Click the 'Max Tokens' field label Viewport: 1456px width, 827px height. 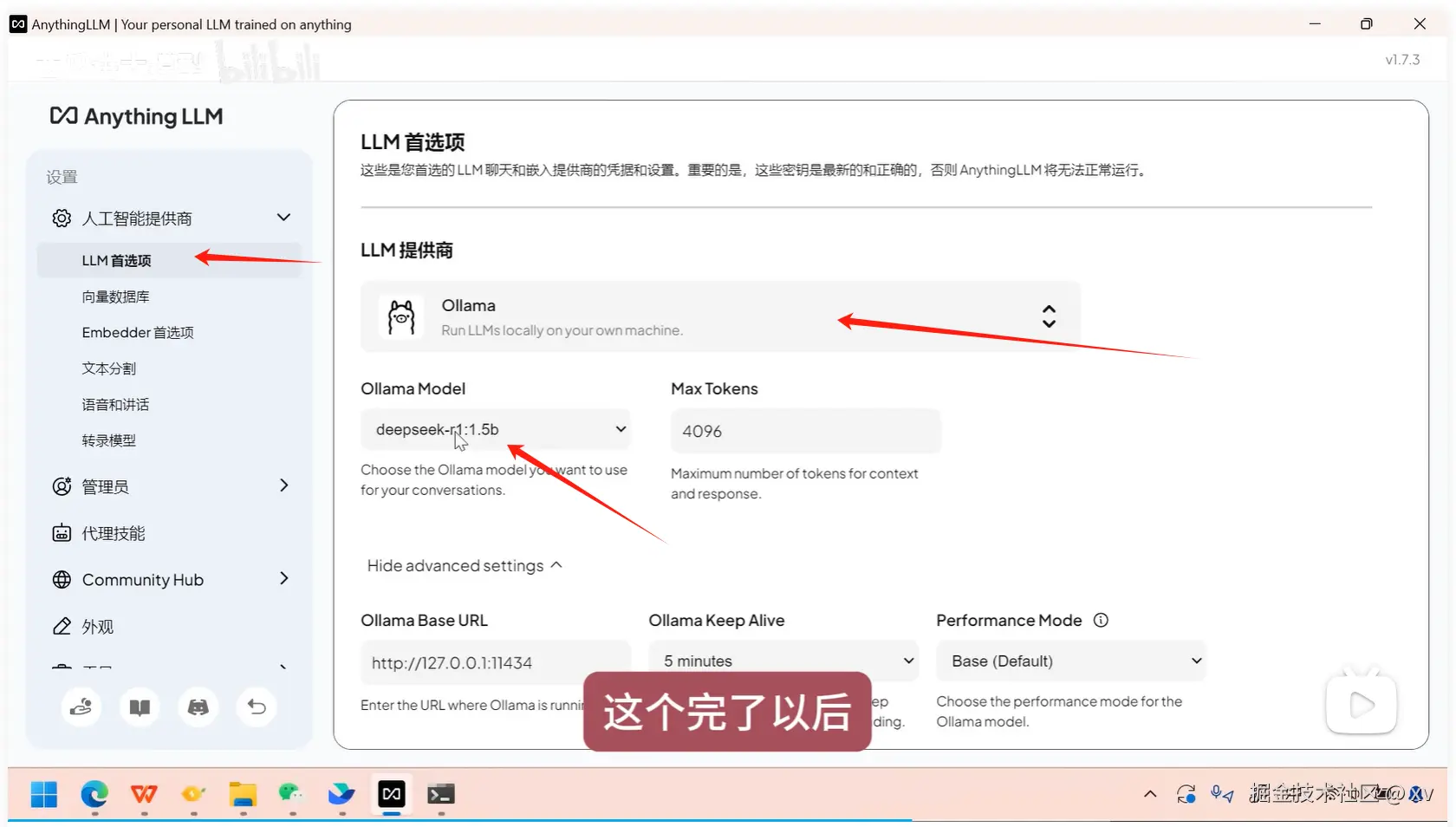pyautogui.click(x=714, y=389)
